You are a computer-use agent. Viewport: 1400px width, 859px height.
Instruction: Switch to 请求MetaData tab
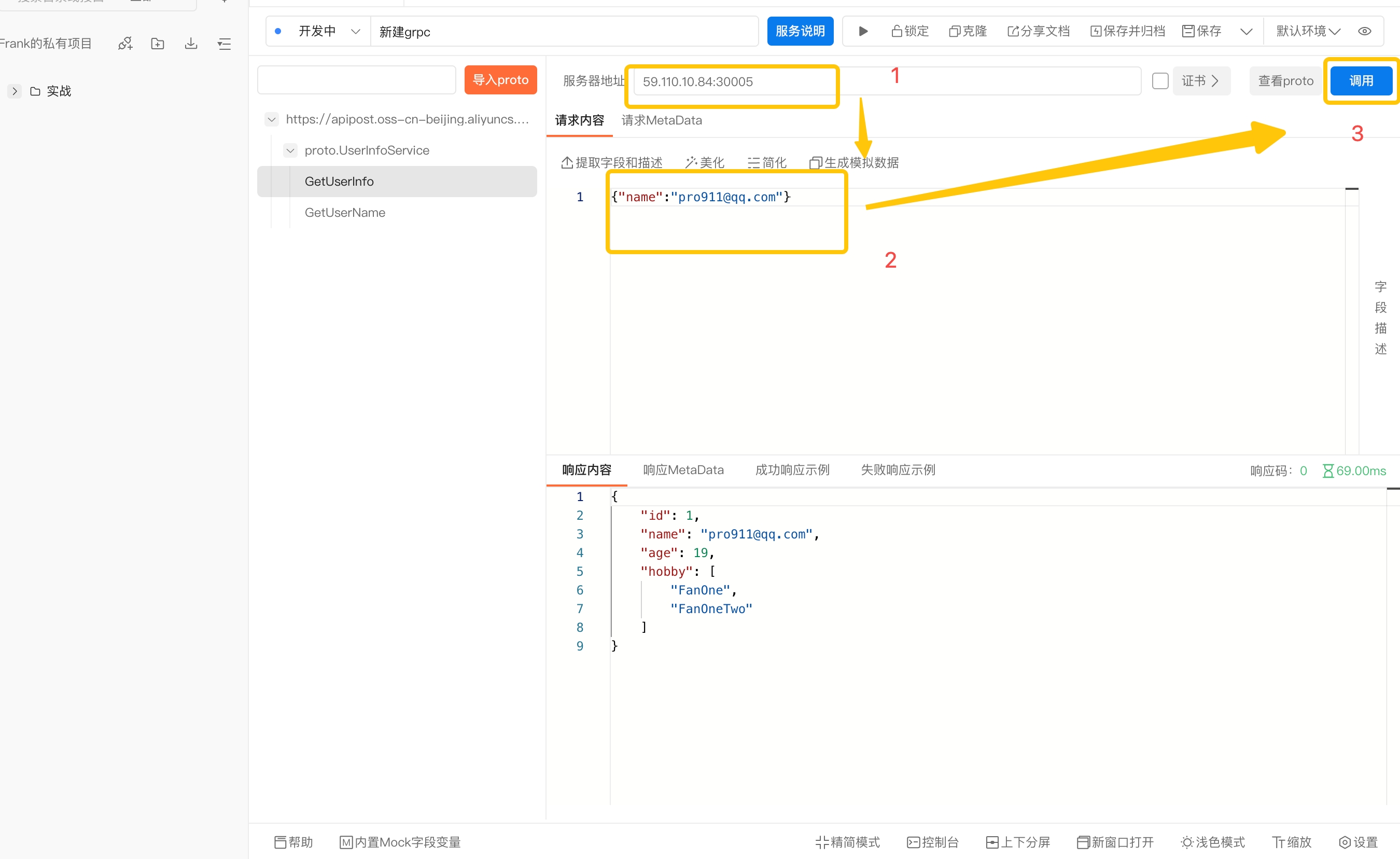click(x=661, y=120)
